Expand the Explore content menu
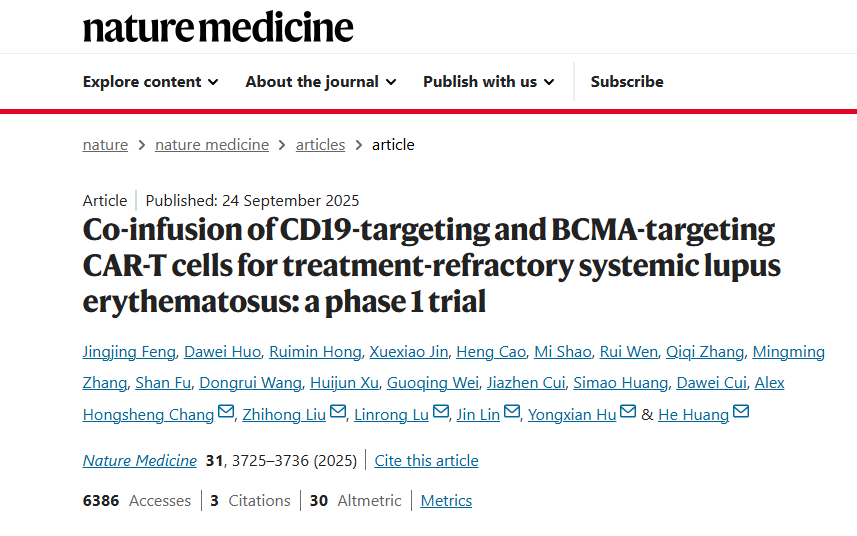The height and width of the screenshot is (536, 857). pyautogui.click(x=150, y=82)
